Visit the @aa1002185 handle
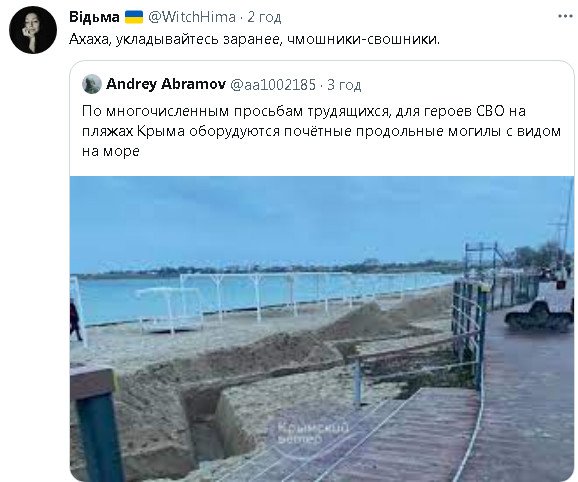578x482 pixels. click(273, 85)
